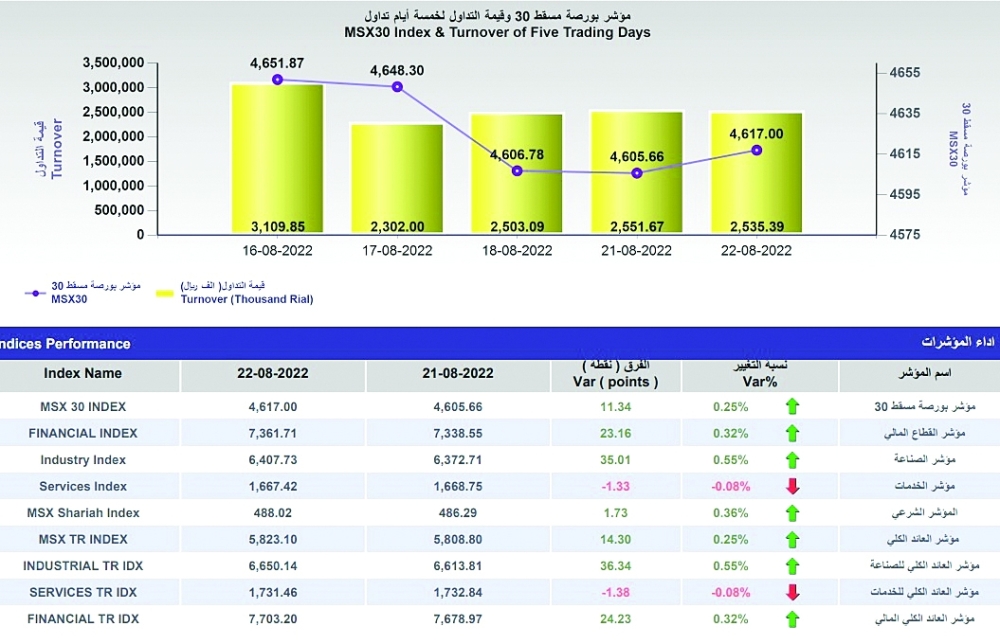The image size is (1000, 644).
Task: Click the red down arrow for SERVICES TR IDX
Action: [792, 593]
